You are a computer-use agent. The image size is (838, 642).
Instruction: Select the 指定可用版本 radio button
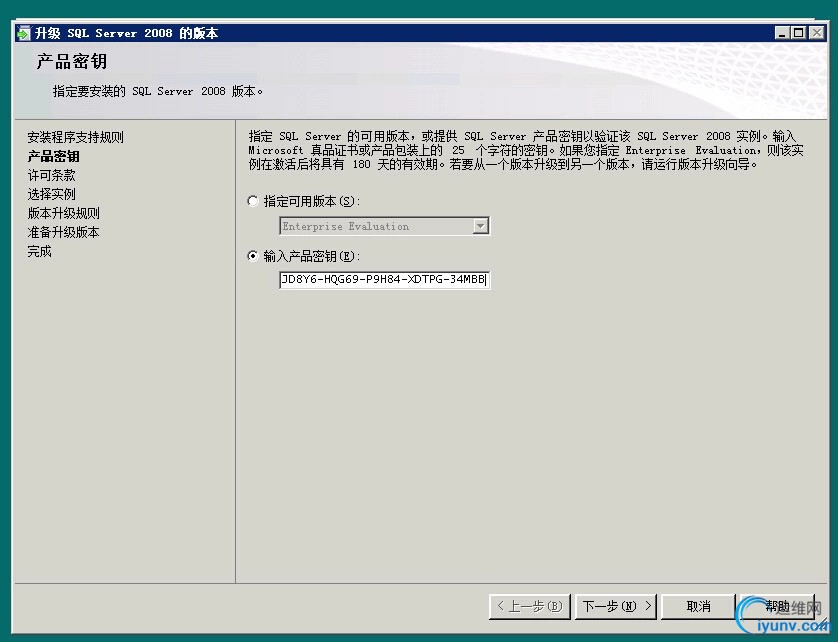[253, 202]
